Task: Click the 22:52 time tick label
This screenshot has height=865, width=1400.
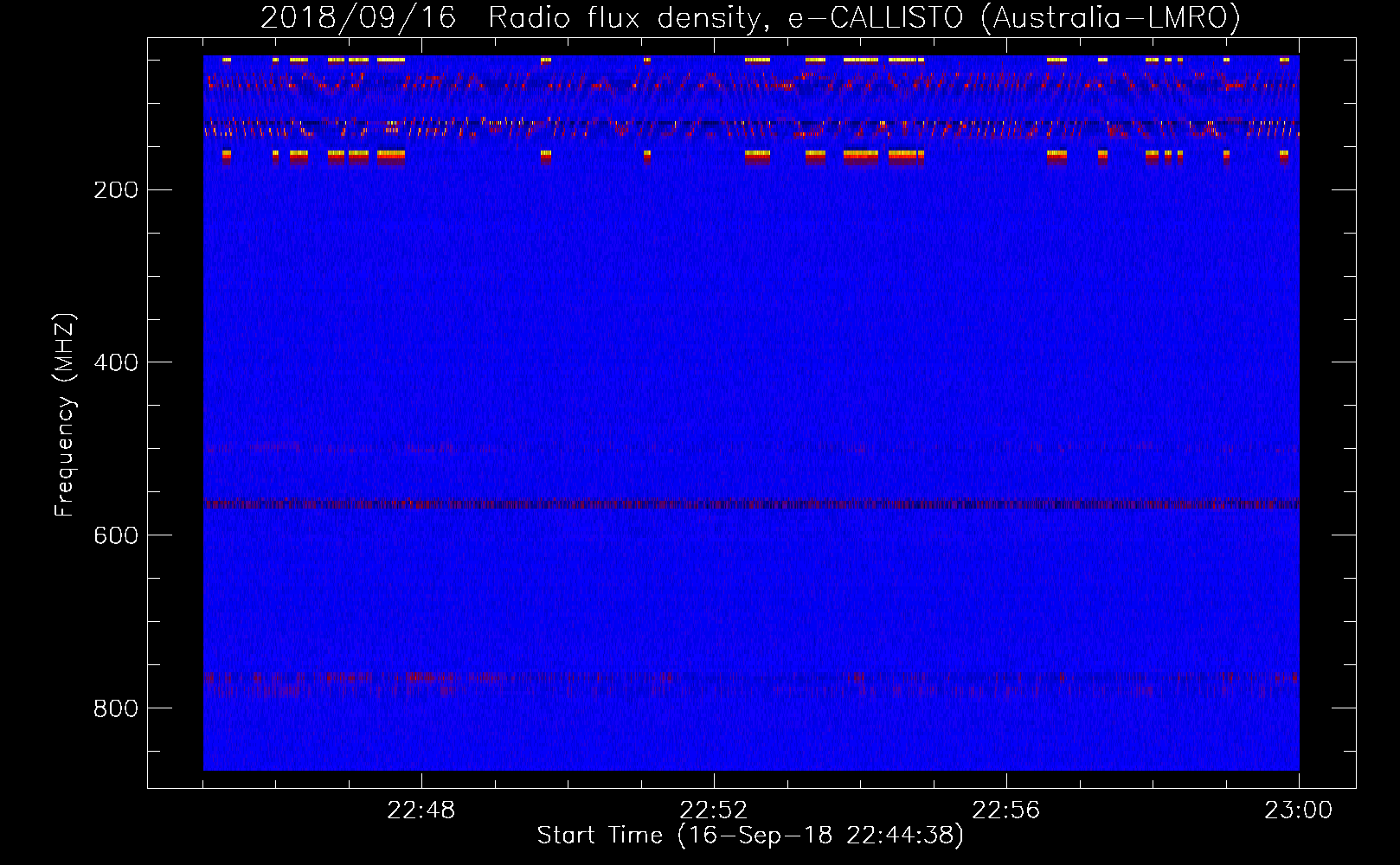Action: [x=714, y=811]
